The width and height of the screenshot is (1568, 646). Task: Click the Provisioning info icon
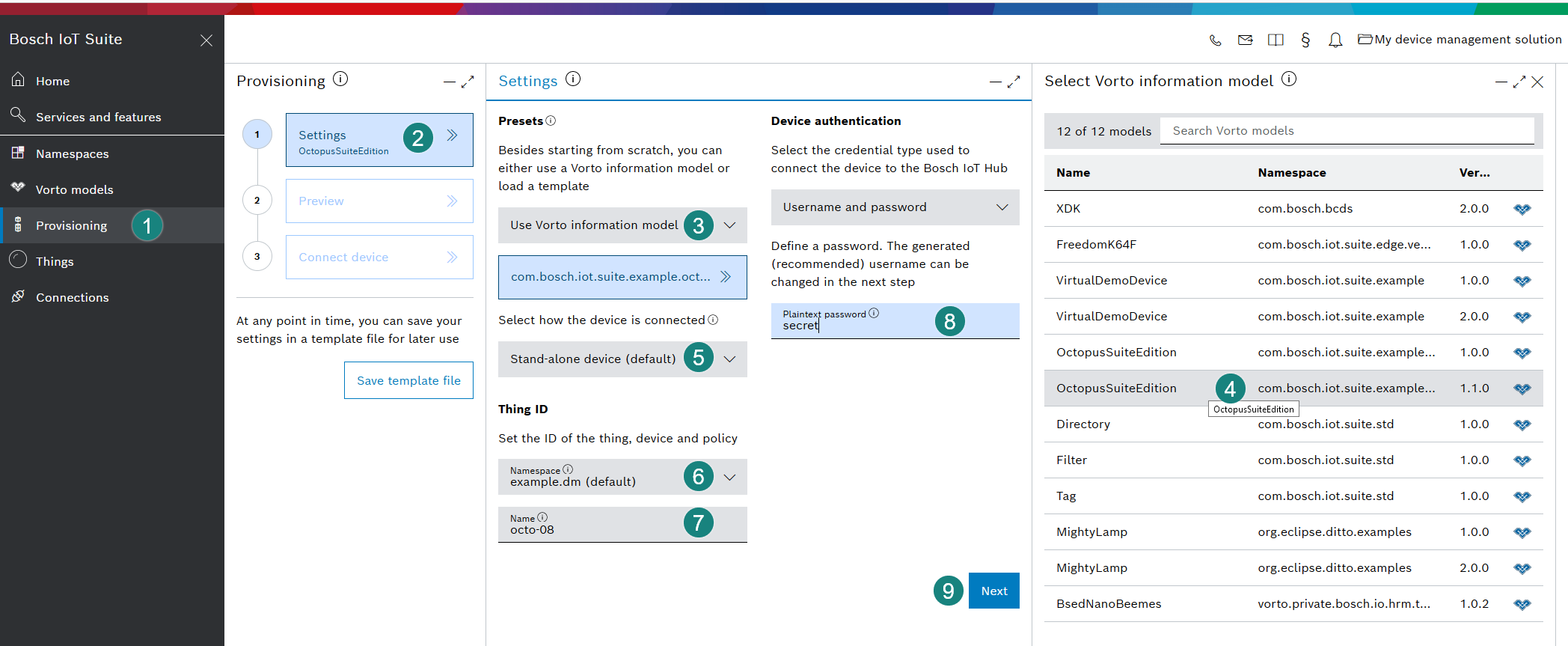point(340,79)
